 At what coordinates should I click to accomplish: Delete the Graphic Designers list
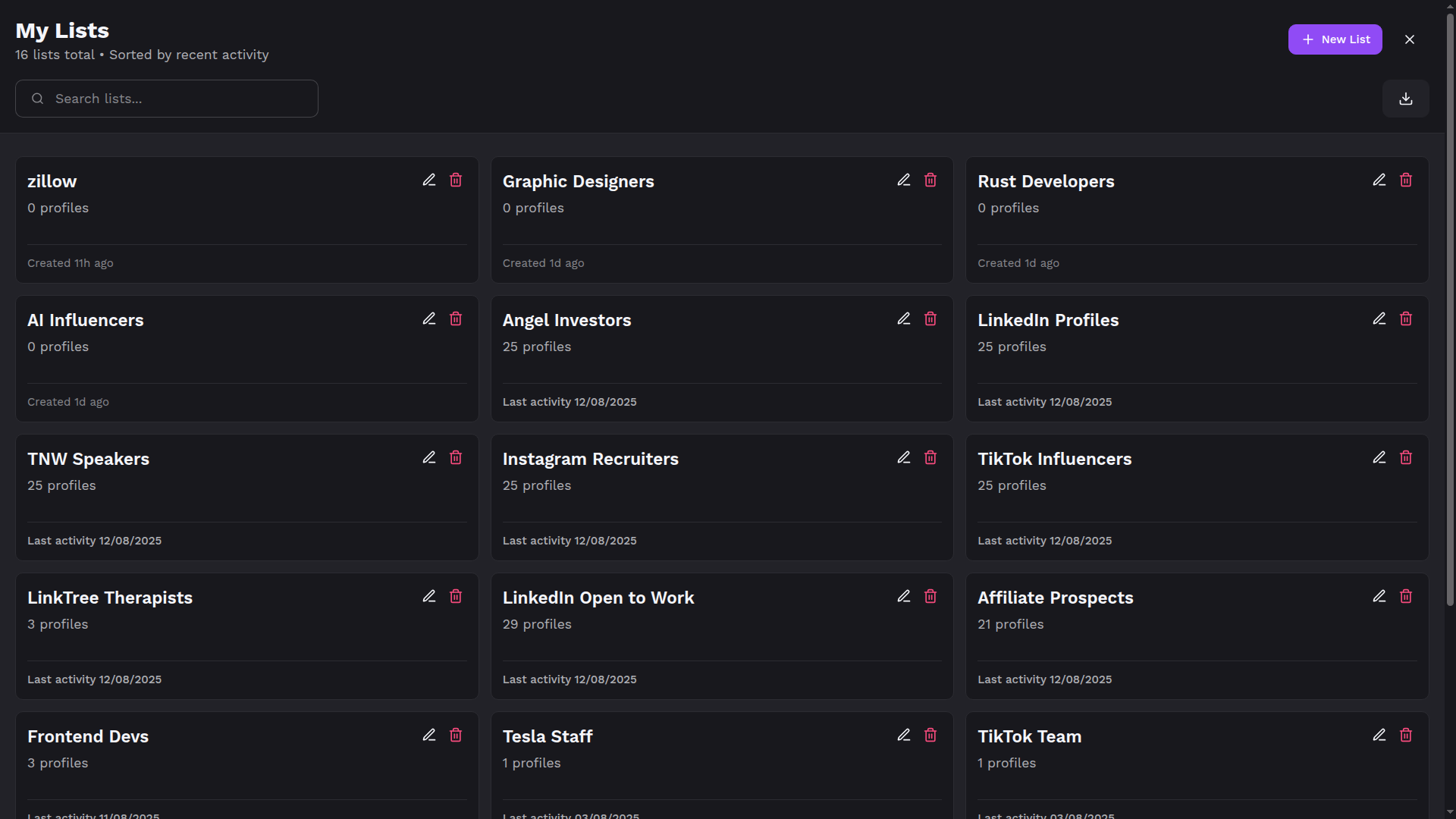pos(930,180)
